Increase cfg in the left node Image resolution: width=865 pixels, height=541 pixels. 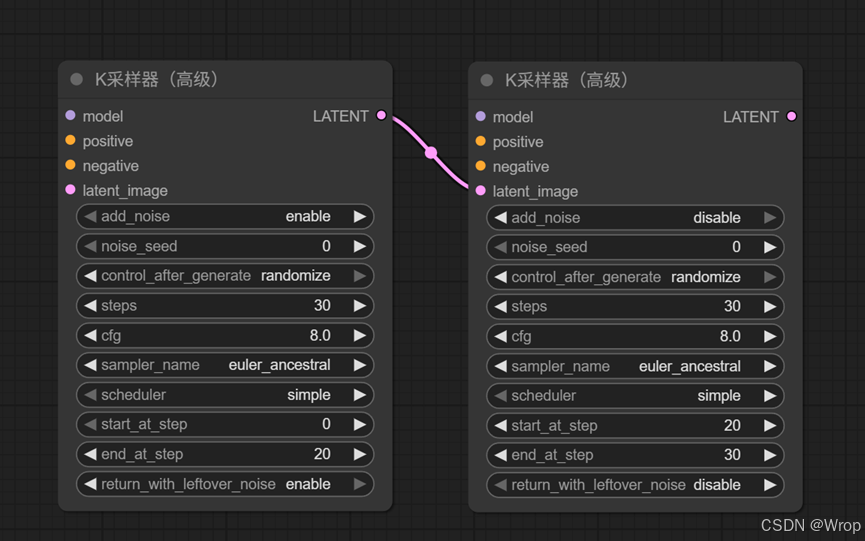pyautogui.click(x=360, y=335)
